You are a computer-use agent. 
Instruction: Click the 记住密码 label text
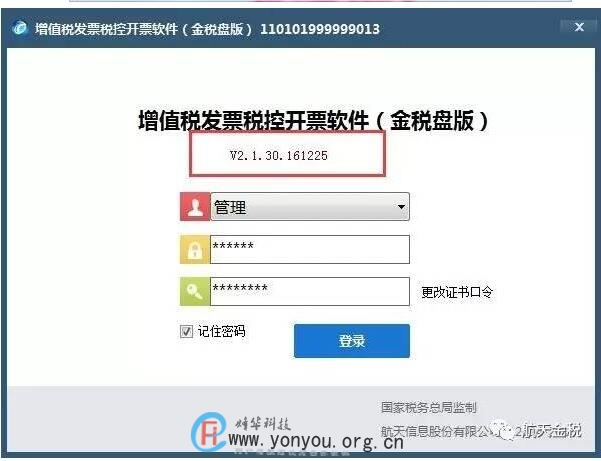[222, 331]
